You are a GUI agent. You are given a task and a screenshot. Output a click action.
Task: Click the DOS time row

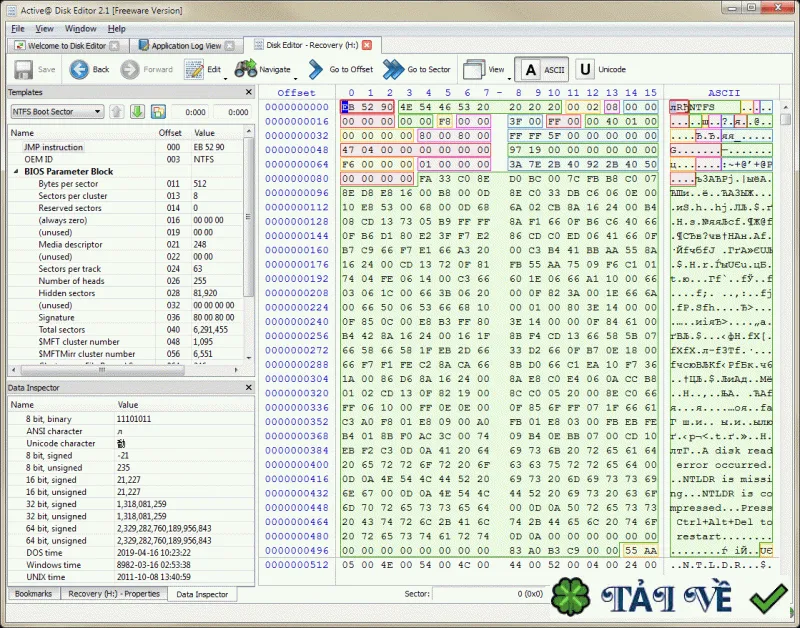131,552
